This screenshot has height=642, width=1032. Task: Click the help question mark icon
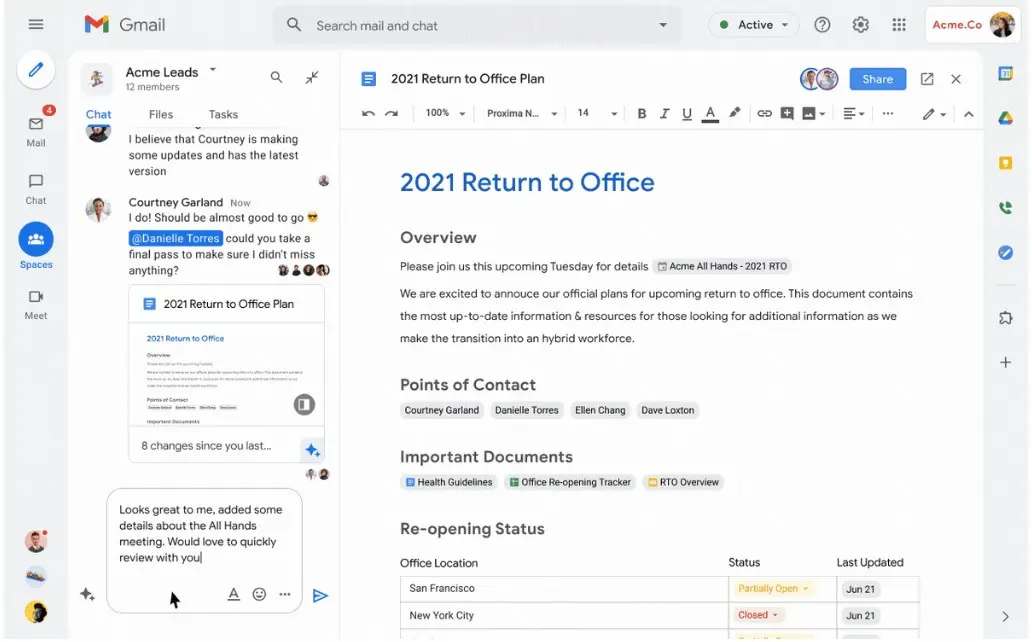tap(822, 25)
